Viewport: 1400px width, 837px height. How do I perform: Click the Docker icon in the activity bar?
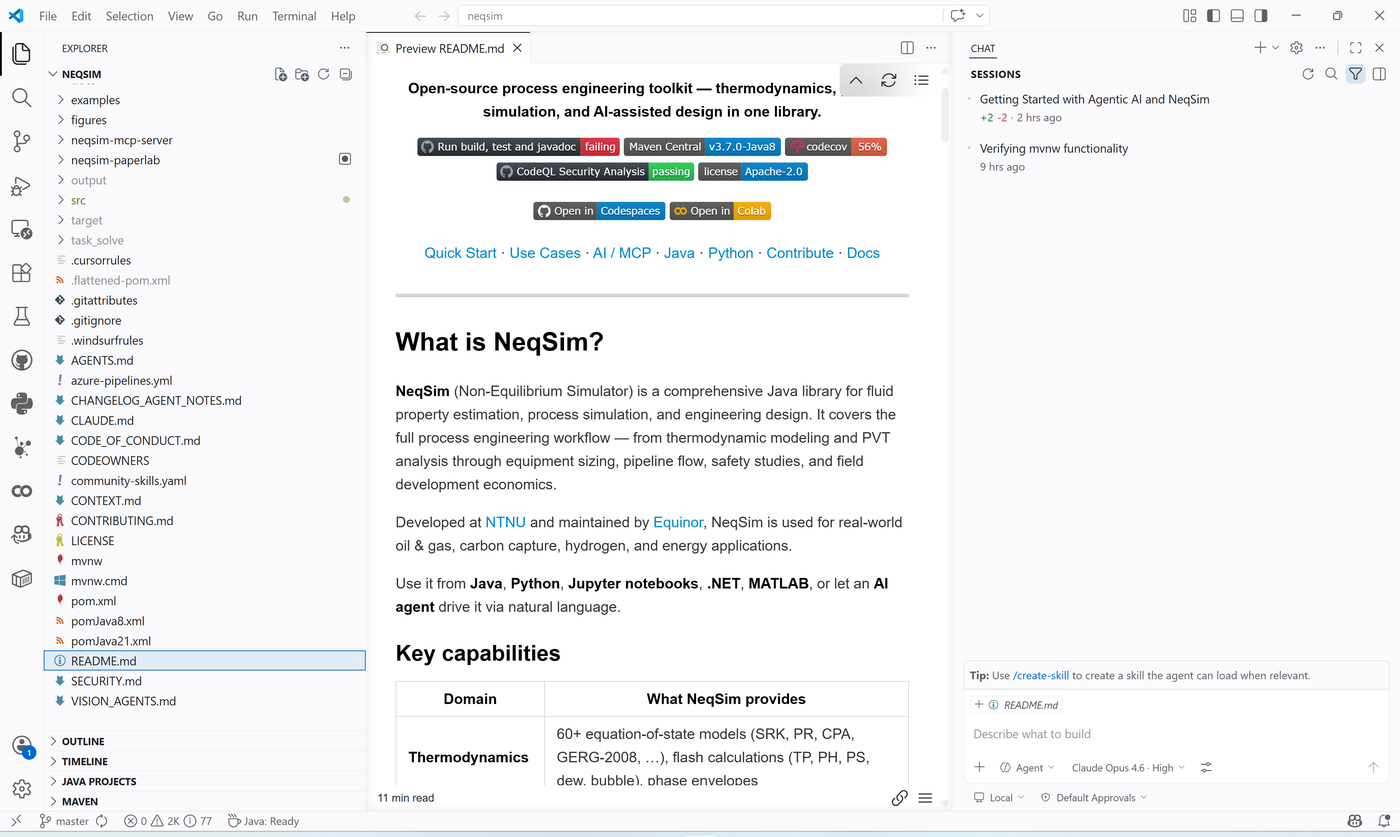point(22,578)
